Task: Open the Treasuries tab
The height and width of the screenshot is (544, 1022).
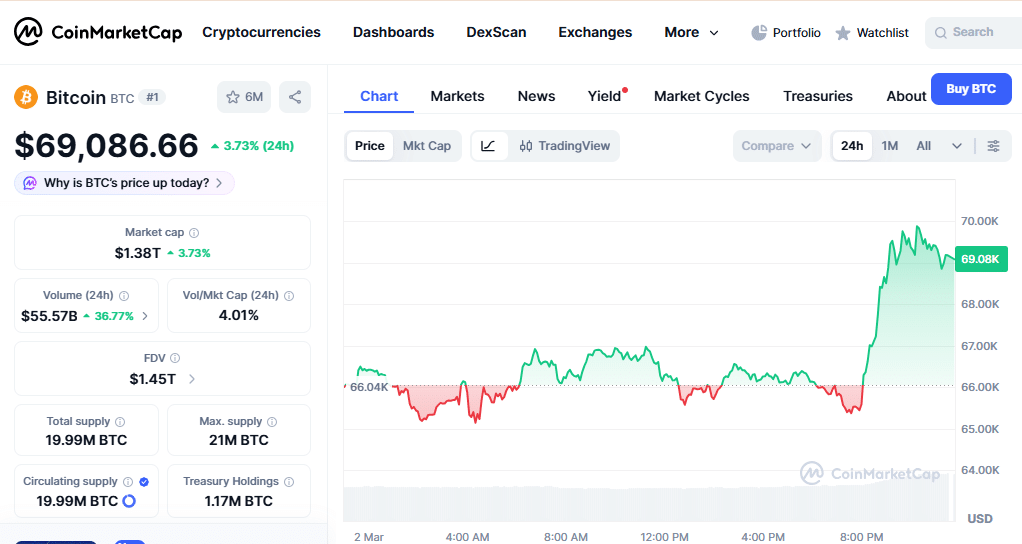Action: (x=817, y=96)
